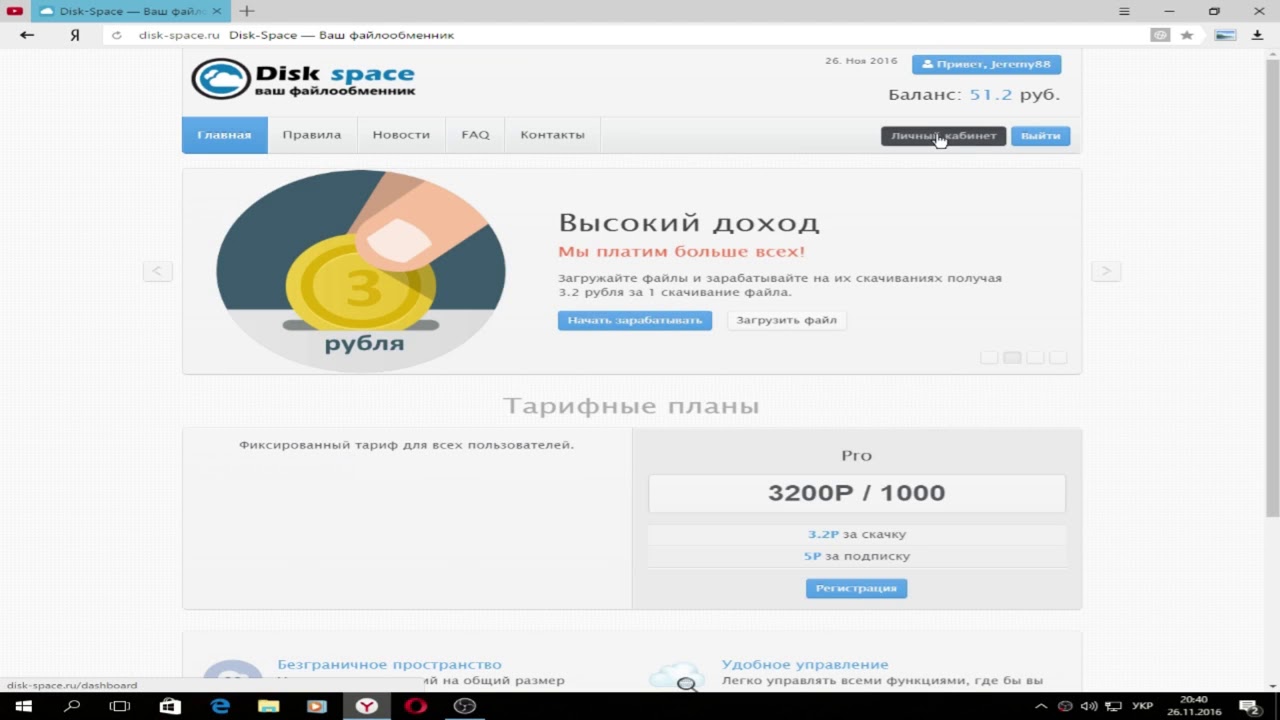Click the Тарифные планы heading
Screen dimensions: 1280x720
[x=631, y=405]
